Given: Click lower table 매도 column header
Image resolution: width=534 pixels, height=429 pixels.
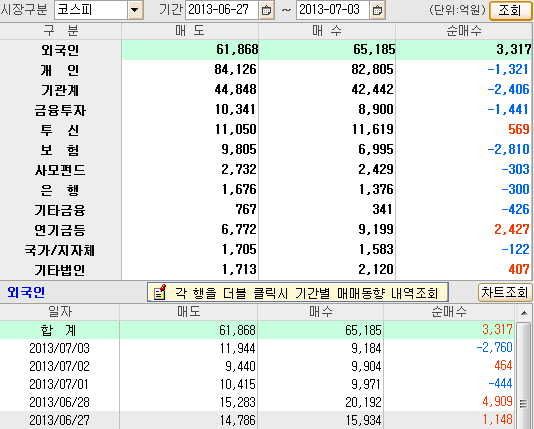Looking at the screenshot, I should 188,312.
